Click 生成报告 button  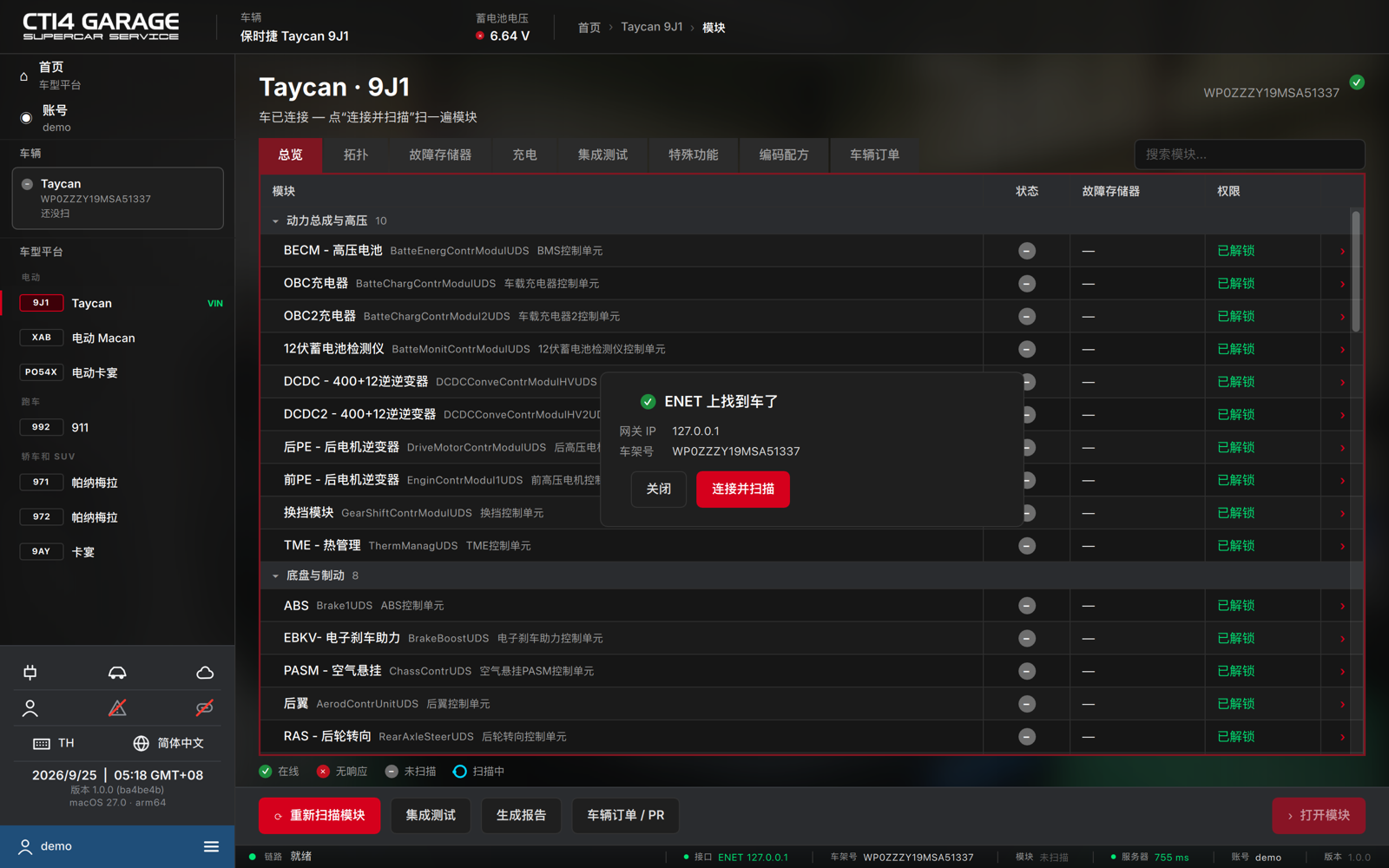tap(521, 816)
